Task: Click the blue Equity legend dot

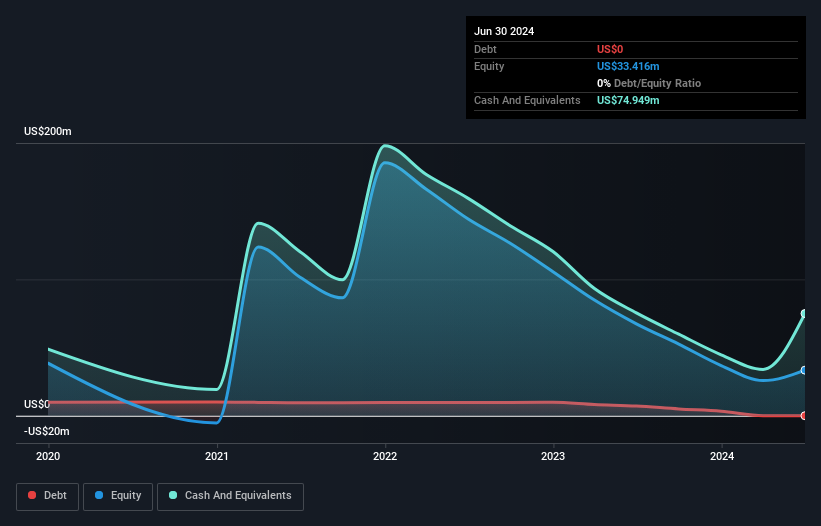Action: point(99,495)
